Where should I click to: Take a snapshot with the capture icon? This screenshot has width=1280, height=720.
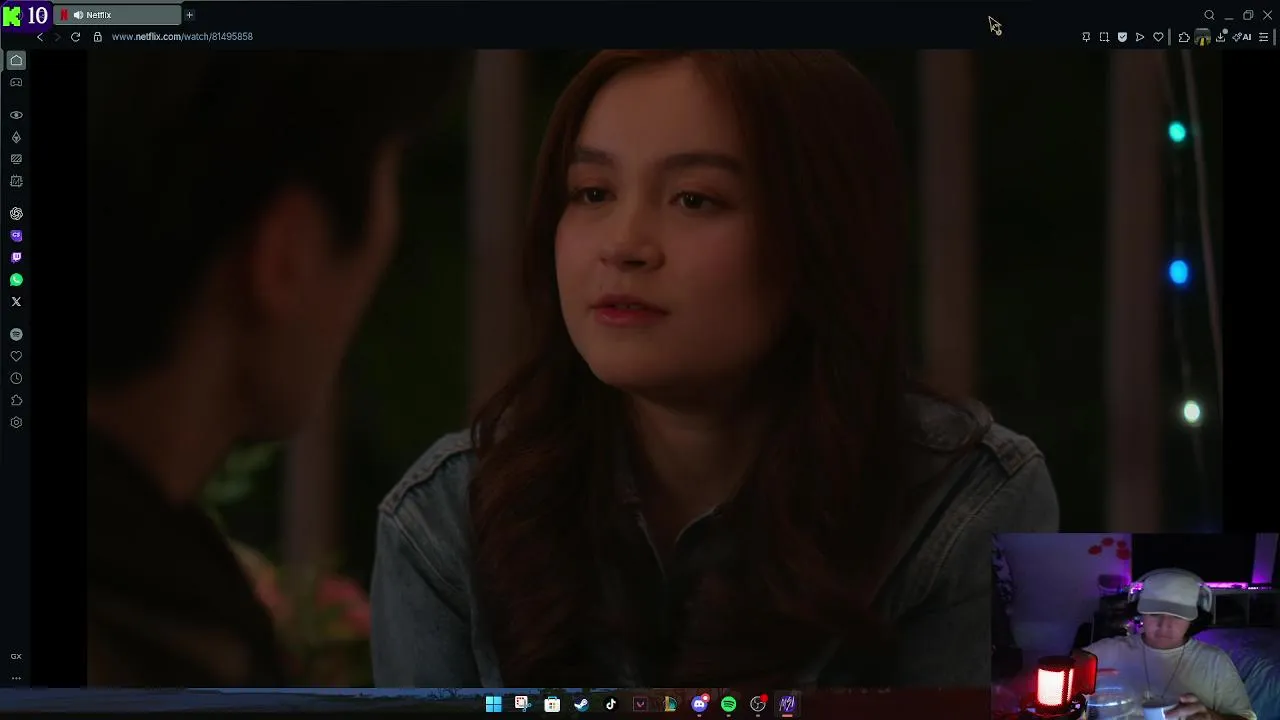pyautogui.click(x=1104, y=37)
